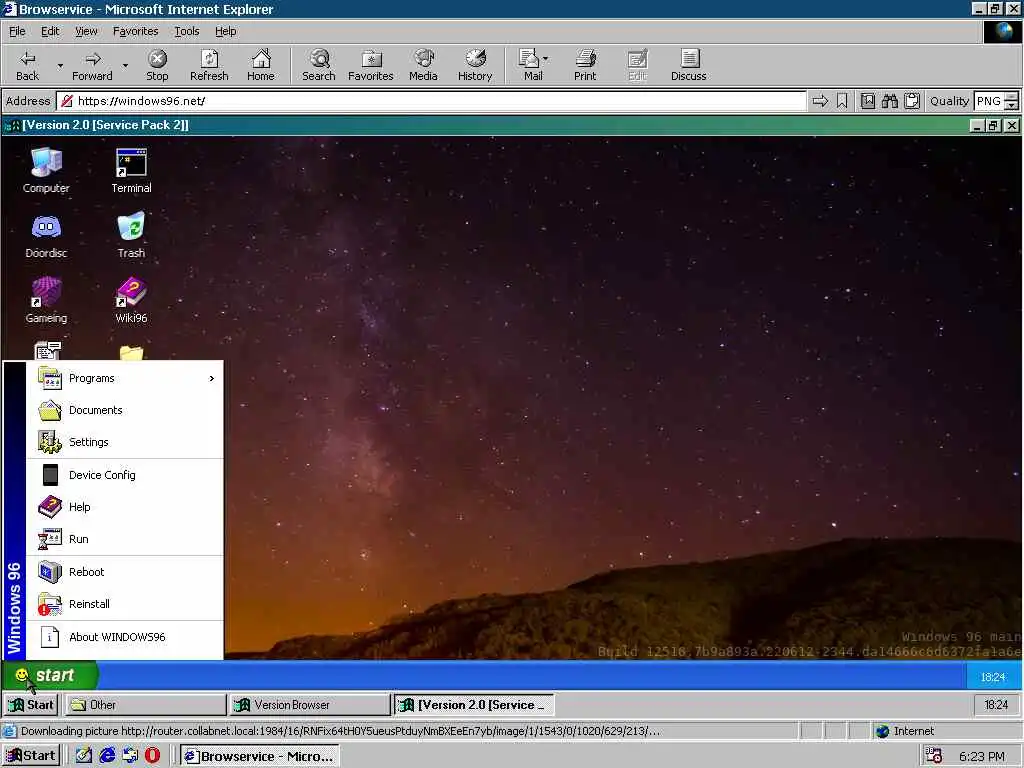Switch to Version Browser taskbar item

point(310,705)
